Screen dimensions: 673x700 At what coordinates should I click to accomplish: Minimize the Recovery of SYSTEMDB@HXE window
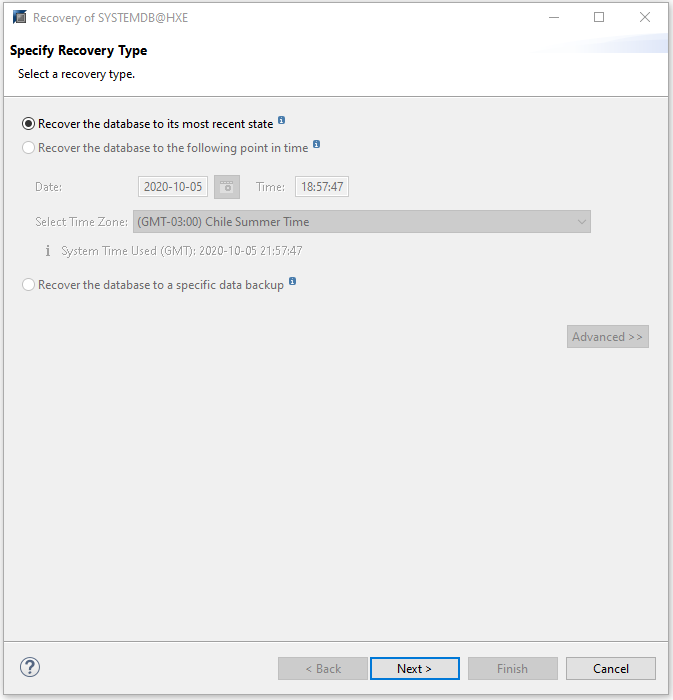coord(554,17)
